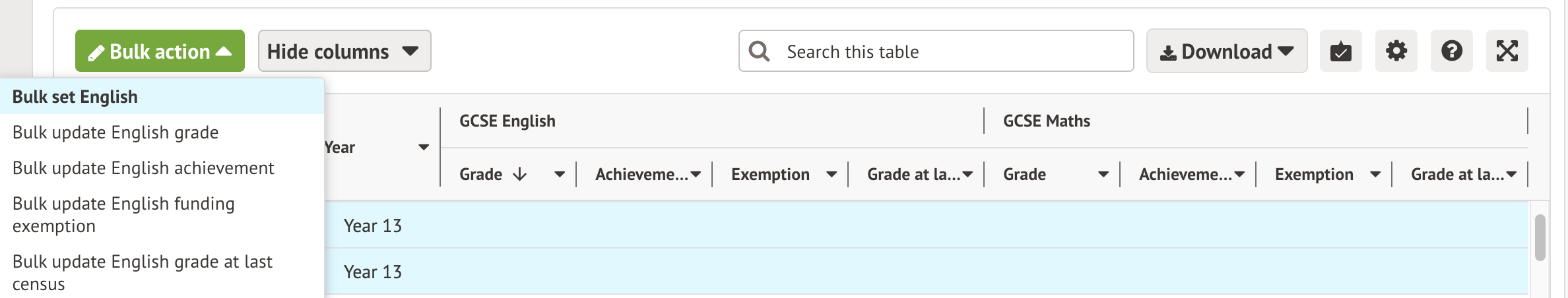Expand table to fullscreen icon
The height and width of the screenshot is (298, 1568).
point(1507,51)
